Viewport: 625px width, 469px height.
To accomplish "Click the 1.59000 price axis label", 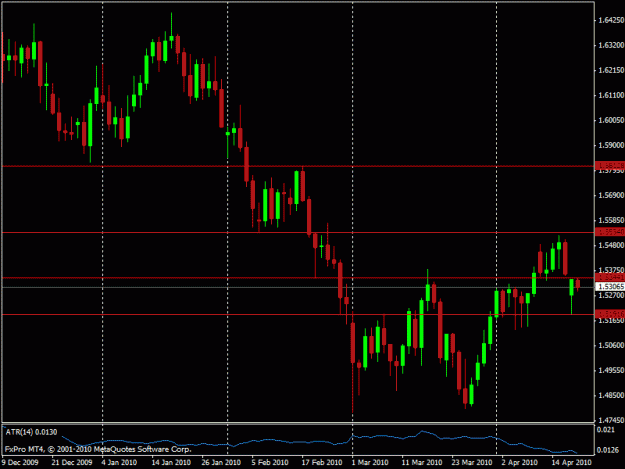I will 611,145.
